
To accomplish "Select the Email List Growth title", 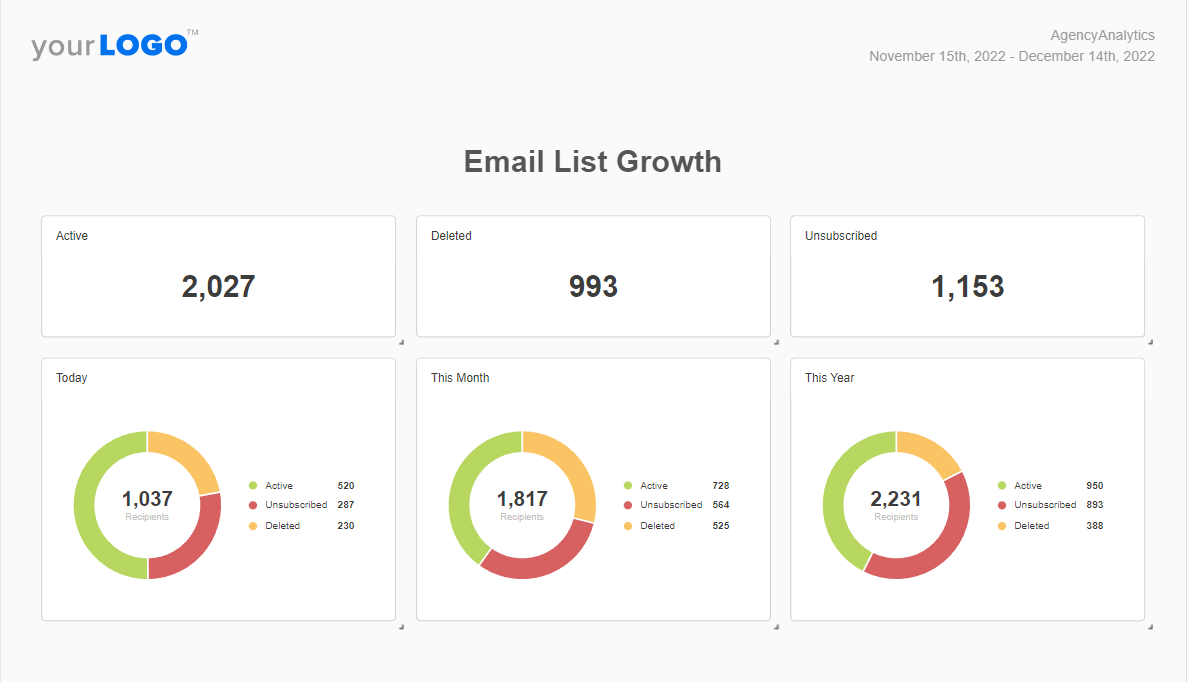I will click(x=592, y=162).
